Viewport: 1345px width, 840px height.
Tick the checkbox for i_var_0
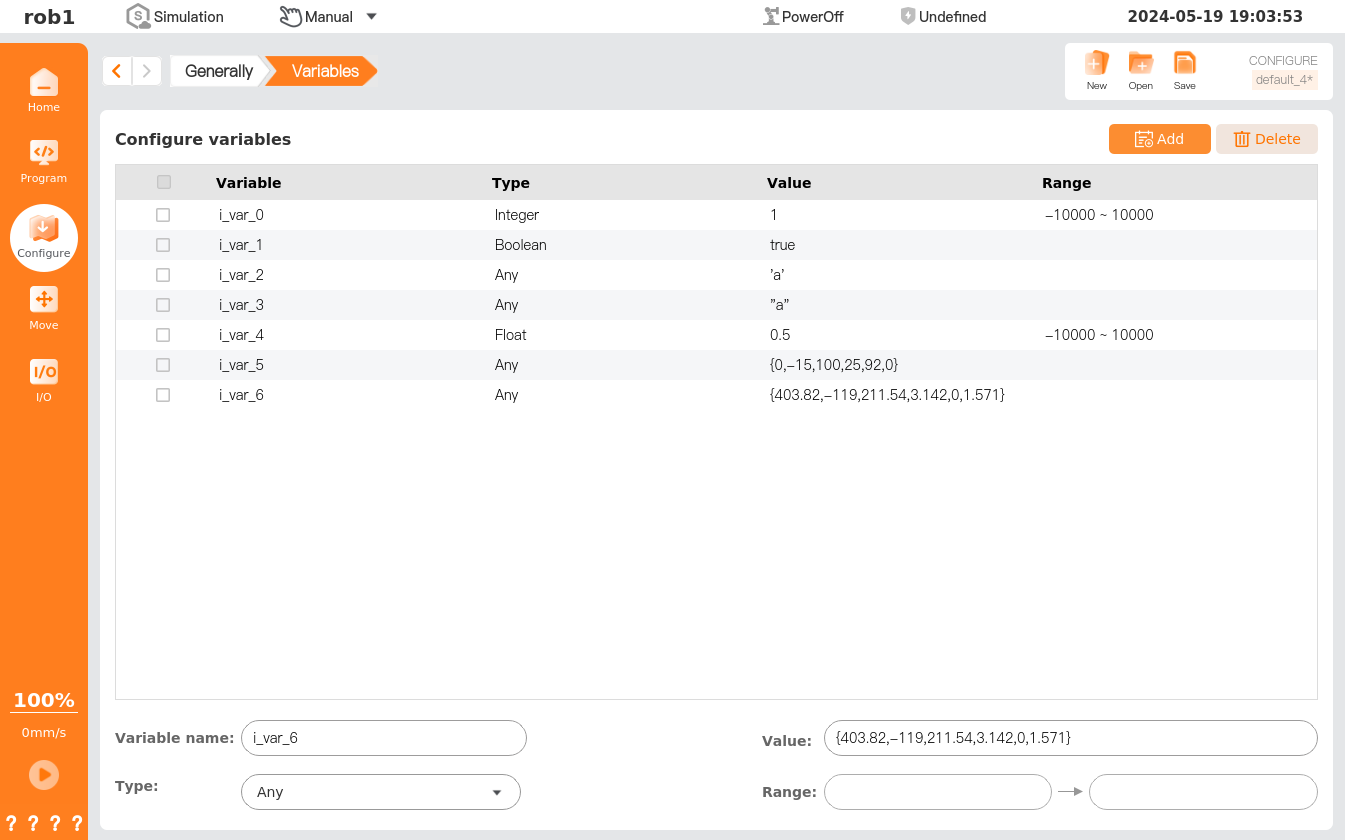pyautogui.click(x=163, y=215)
